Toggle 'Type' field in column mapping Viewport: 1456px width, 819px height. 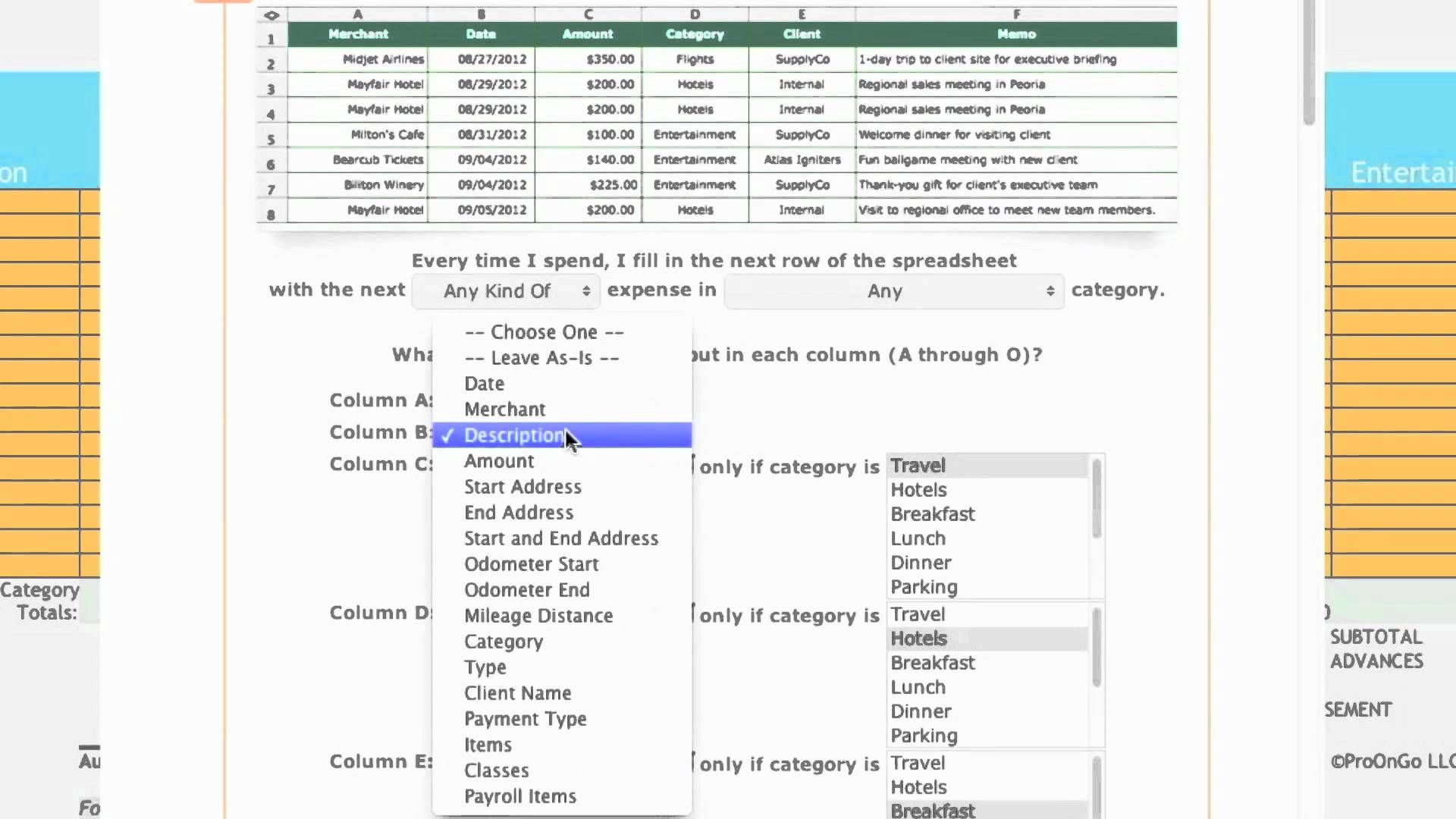click(x=485, y=667)
